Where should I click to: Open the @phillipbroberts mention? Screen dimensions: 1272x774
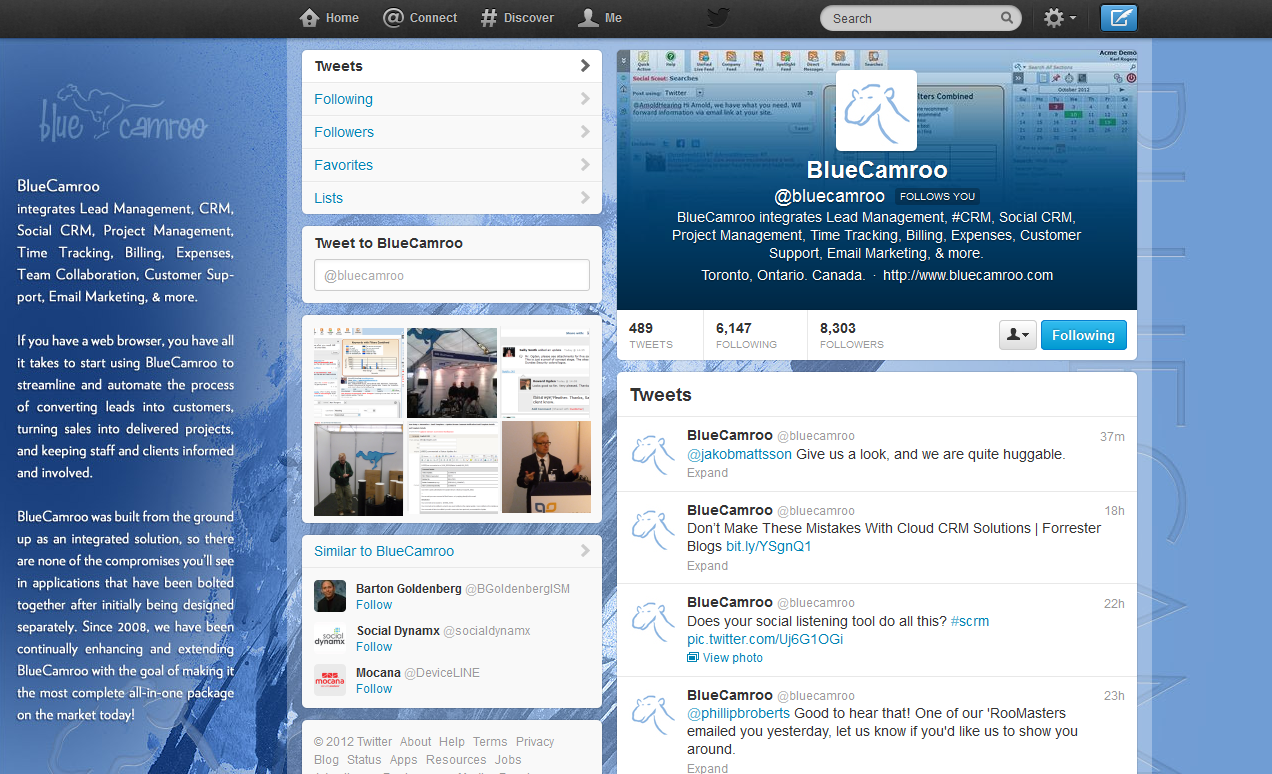pyautogui.click(x=738, y=713)
